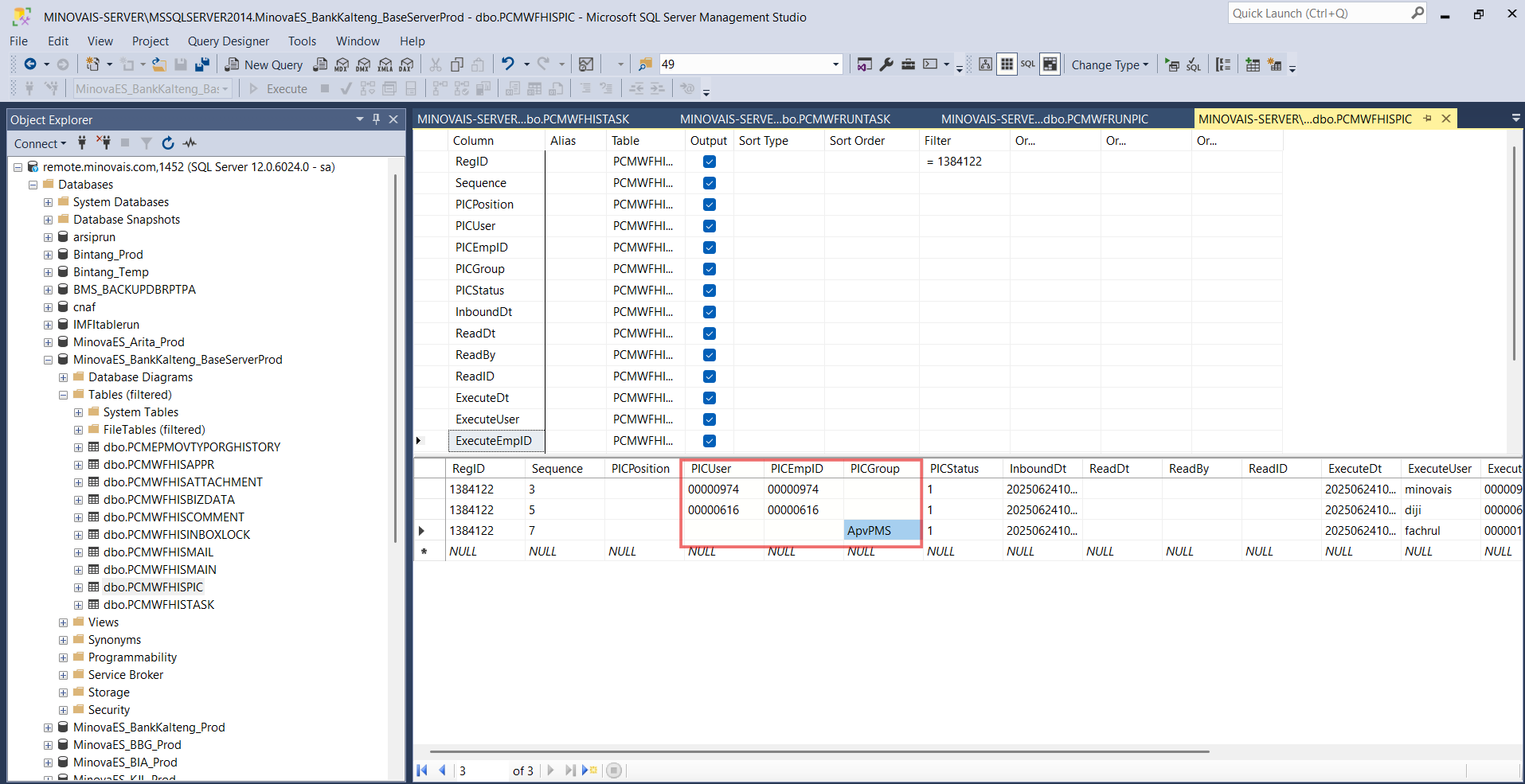Click the Verify SQL Syntax icon

[x=1194, y=64]
